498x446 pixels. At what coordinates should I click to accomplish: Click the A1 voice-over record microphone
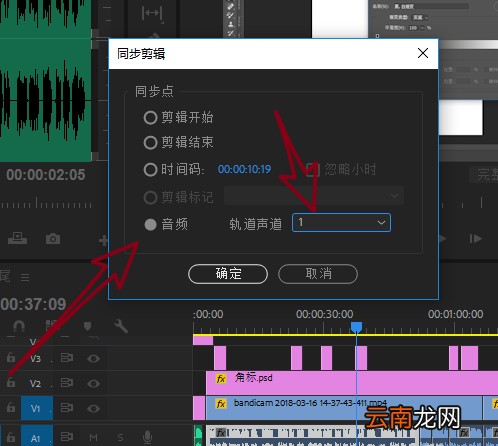[x=147, y=437]
